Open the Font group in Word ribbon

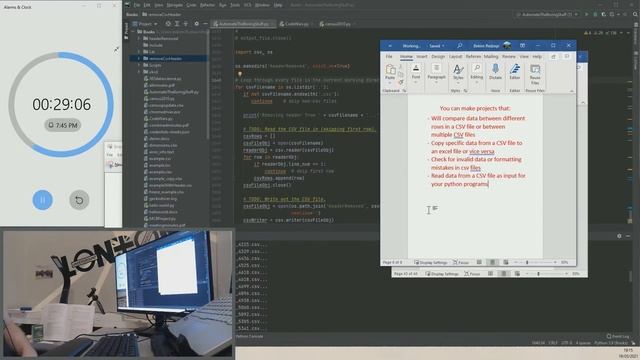[x=416, y=73]
